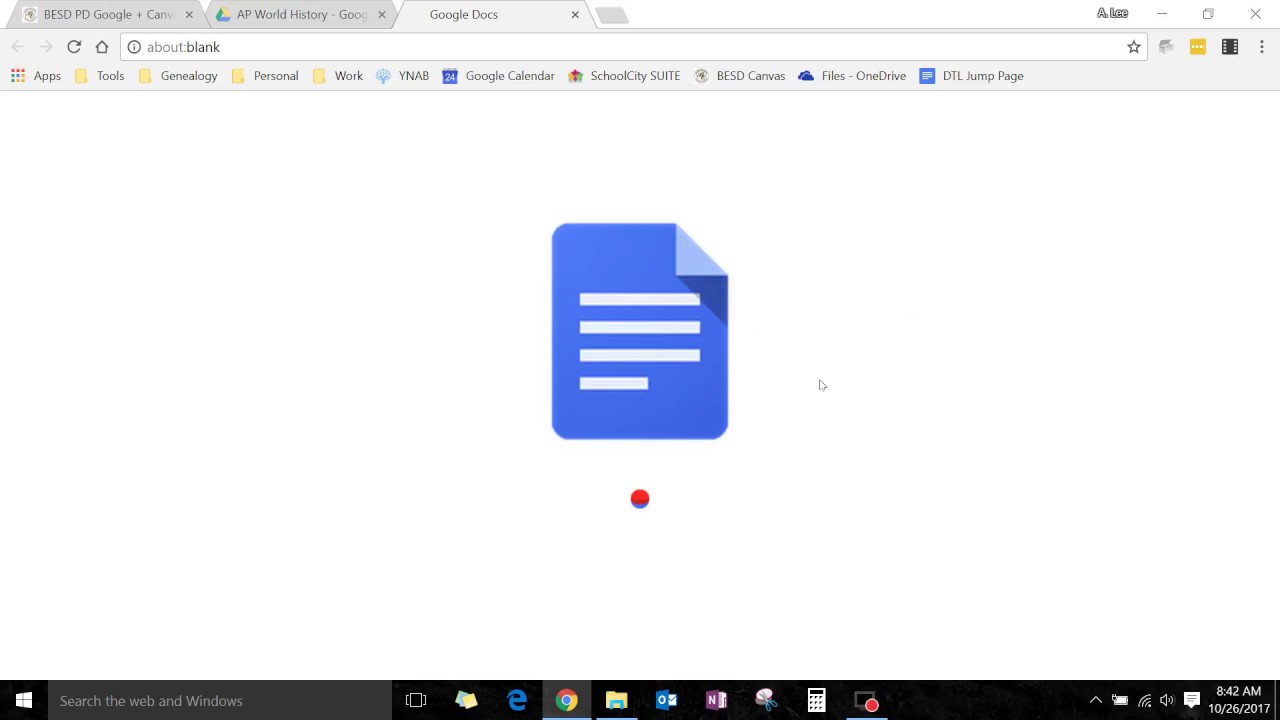The height and width of the screenshot is (720, 1280).
Task: Go to the browser home page
Action: coord(102,47)
